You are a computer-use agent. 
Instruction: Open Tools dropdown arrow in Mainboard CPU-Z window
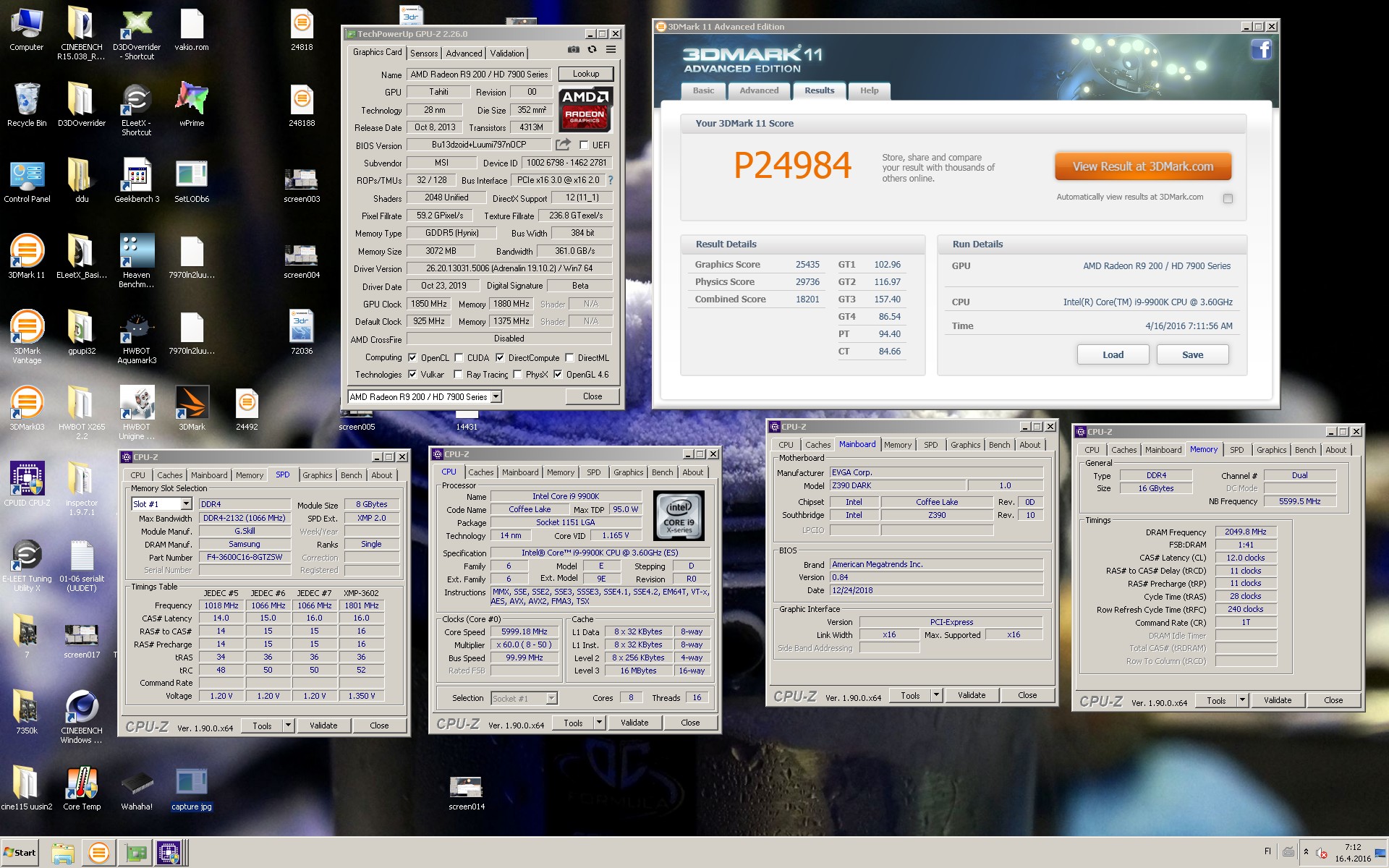pyautogui.click(x=936, y=695)
